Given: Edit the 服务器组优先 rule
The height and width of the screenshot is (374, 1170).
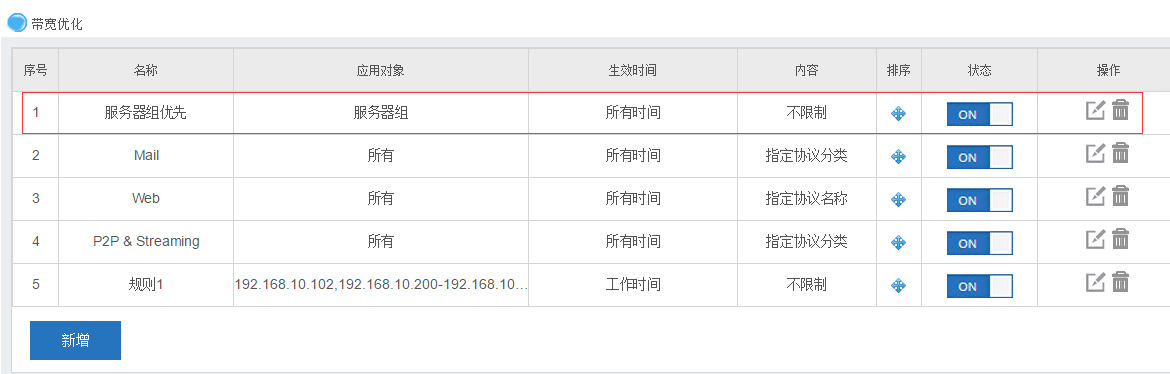Looking at the screenshot, I should tap(1095, 110).
